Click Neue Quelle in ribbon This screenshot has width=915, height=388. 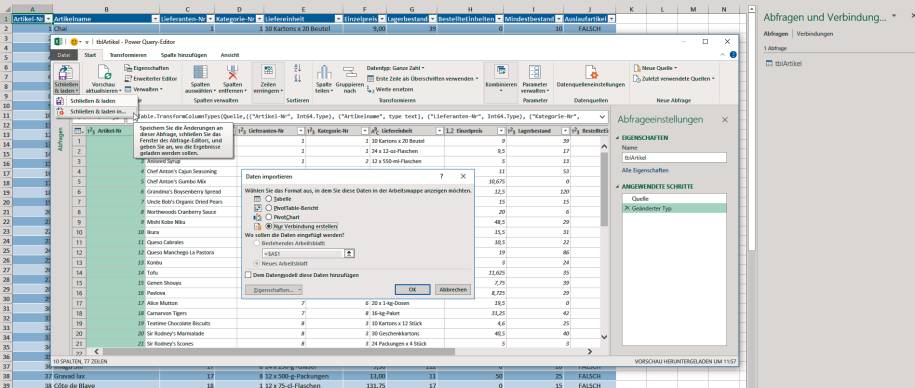[x=655, y=68]
